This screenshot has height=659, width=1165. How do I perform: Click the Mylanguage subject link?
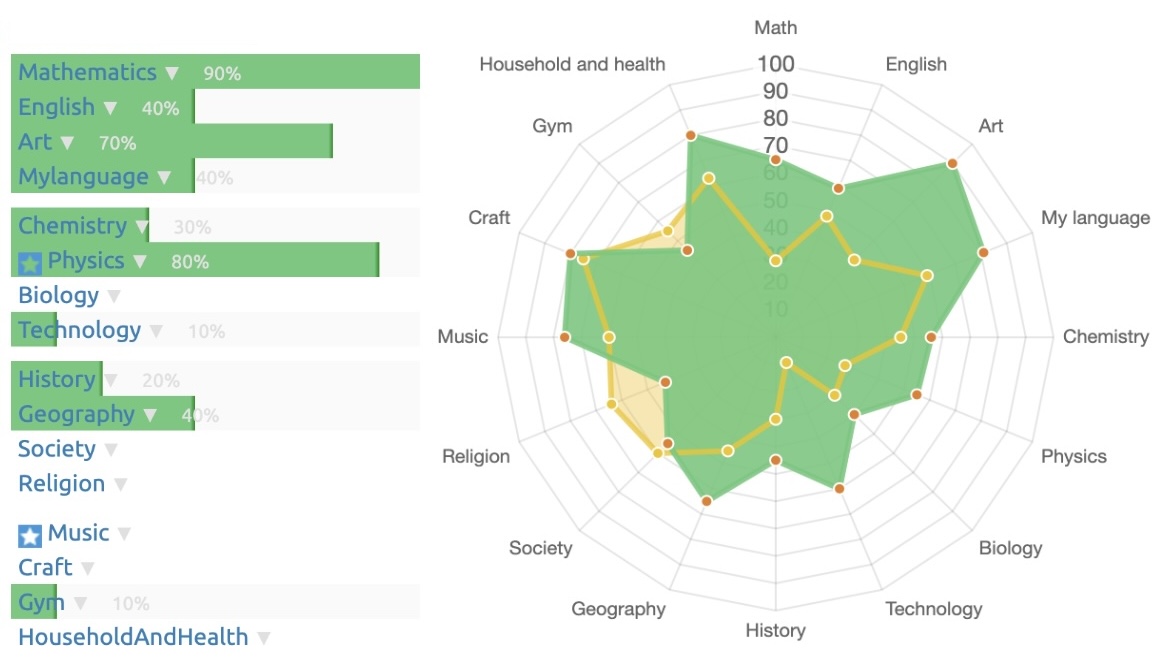pos(83,177)
